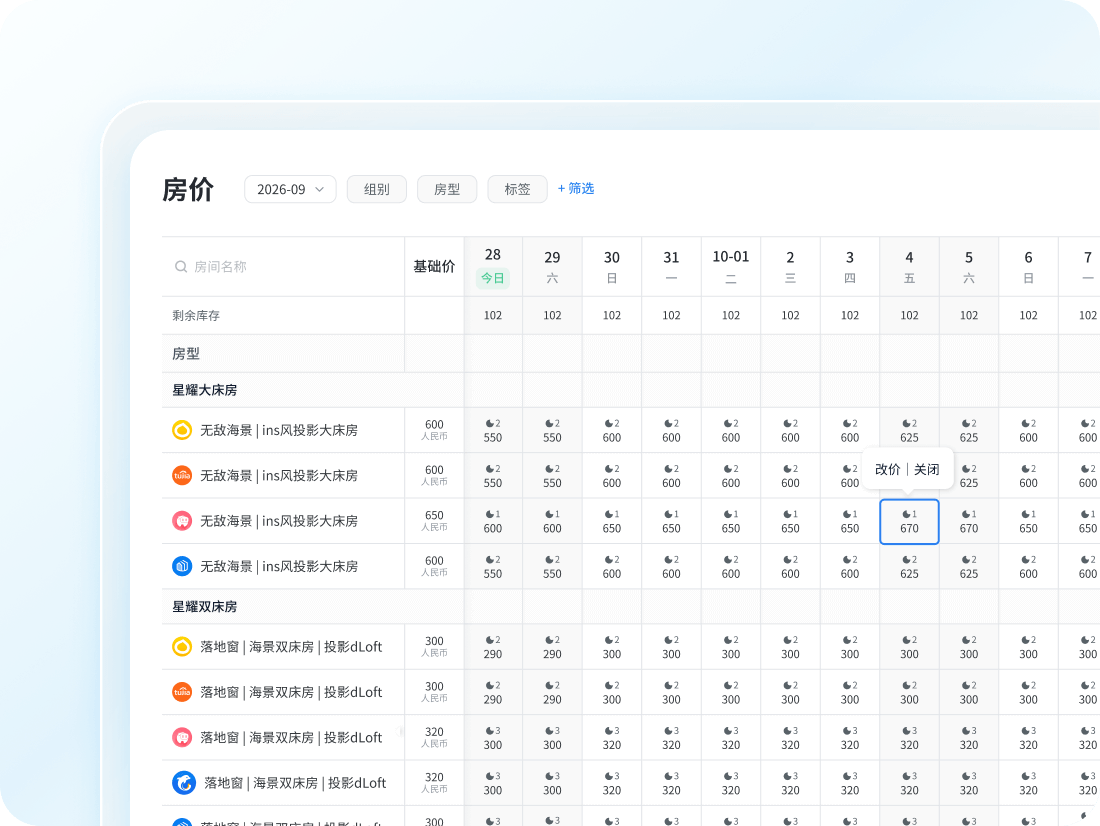This screenshot has width=1100, height=826.
Task: Click orange Tujia icon in 星耀双床房 section
Action: [182, 692]
